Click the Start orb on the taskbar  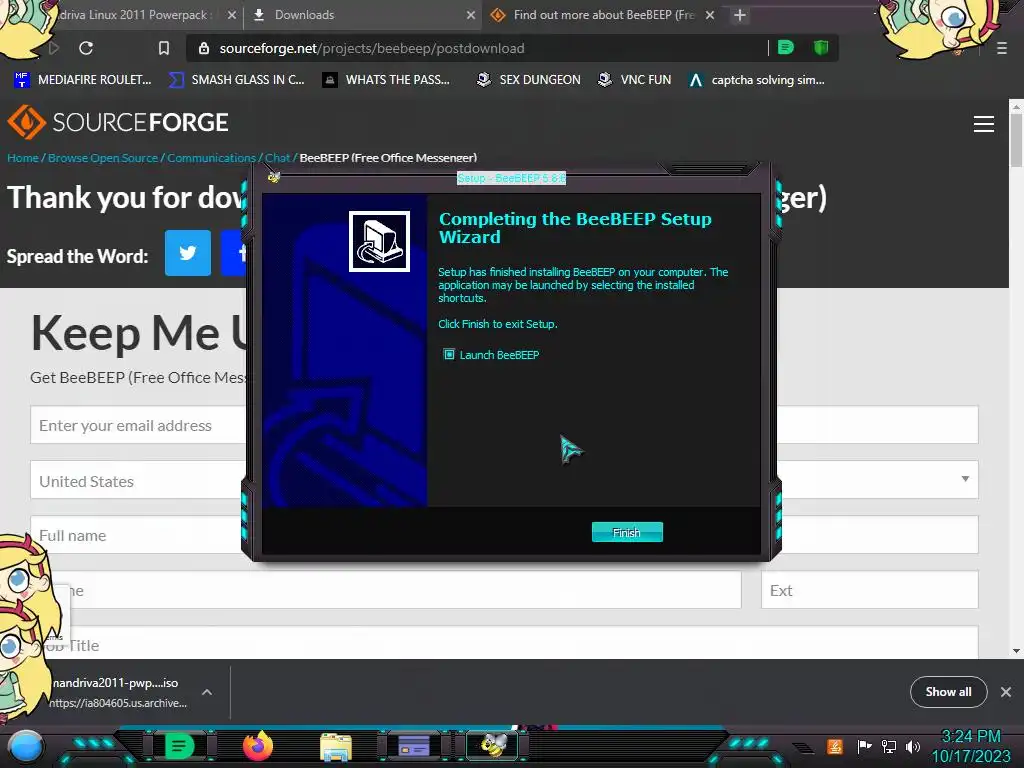(x=25, y=746)
